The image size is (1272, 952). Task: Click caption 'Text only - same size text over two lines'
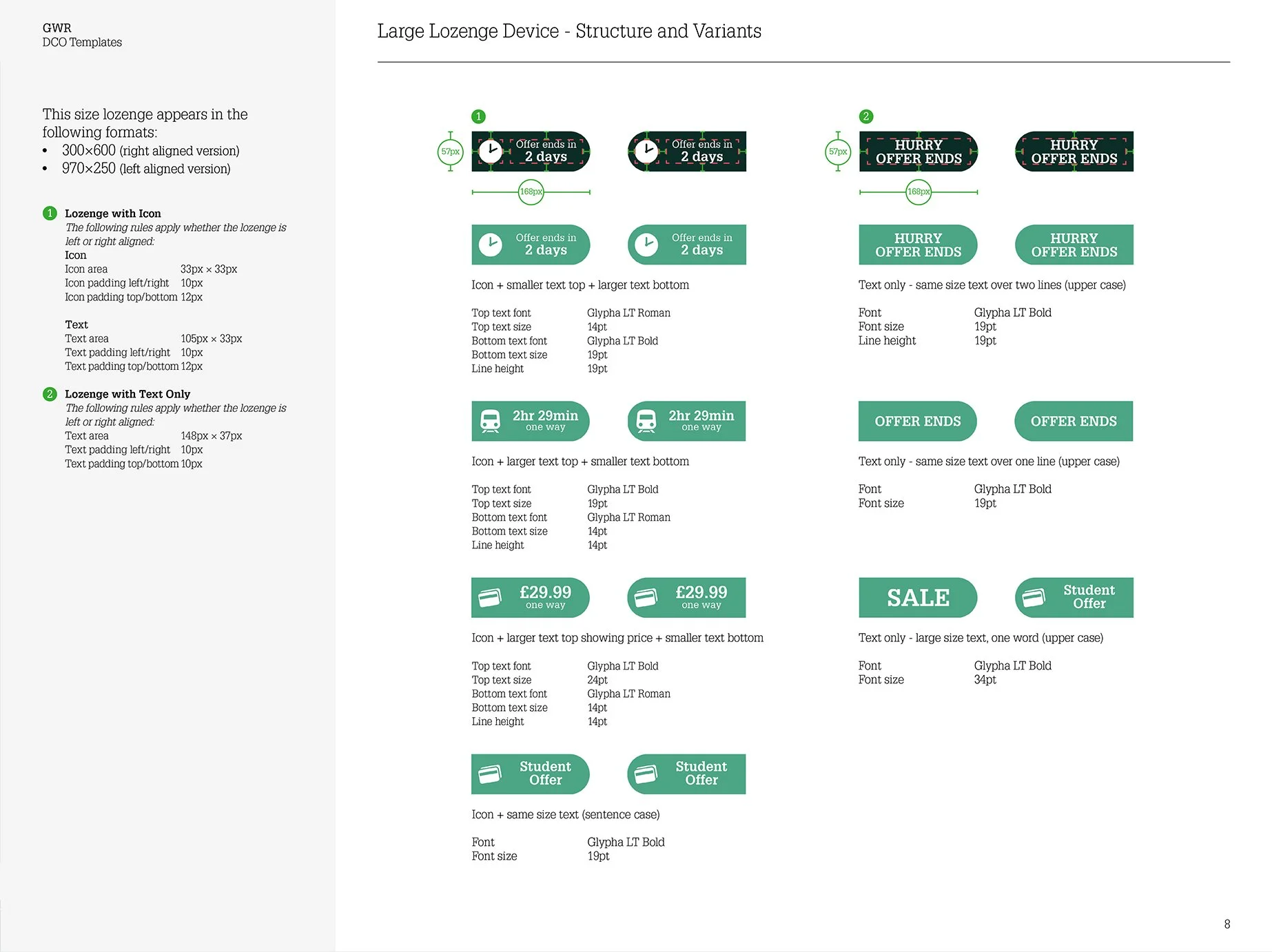coord(992,285)
